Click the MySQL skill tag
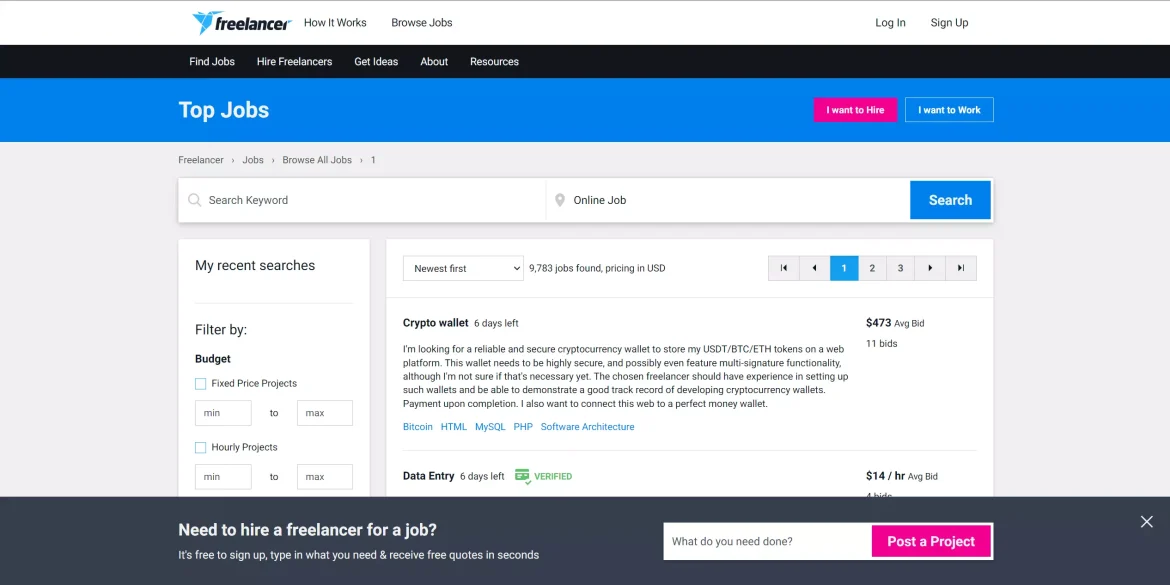Viewport: 1170px width, 585px height. pos(490,427)
